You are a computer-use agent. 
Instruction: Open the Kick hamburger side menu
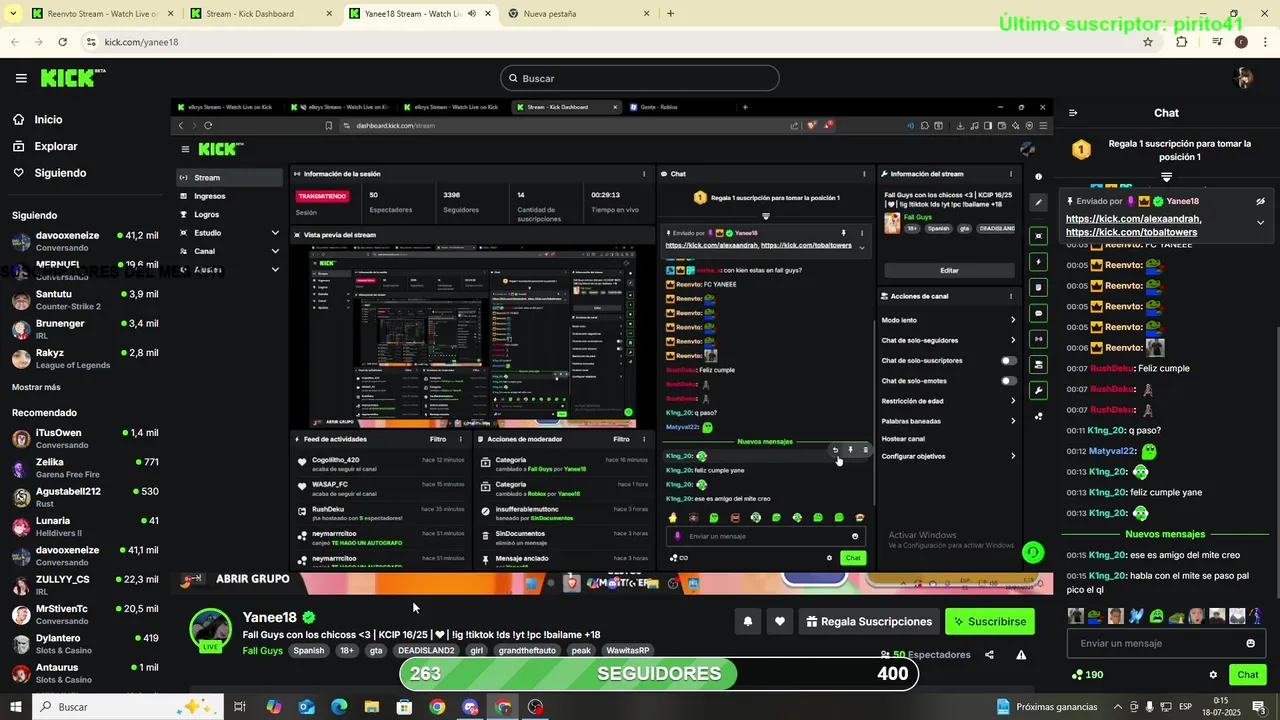[x=21, y=78]
